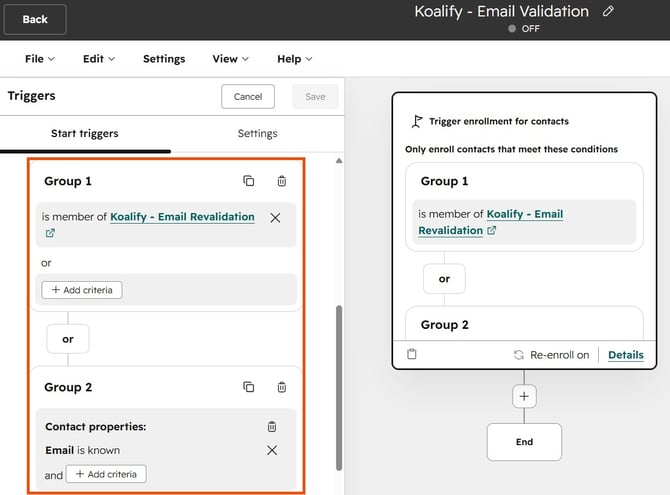
Task: Click the Re-enroll refresh icon
Action: pyautogui.click(x=518, y=355)
